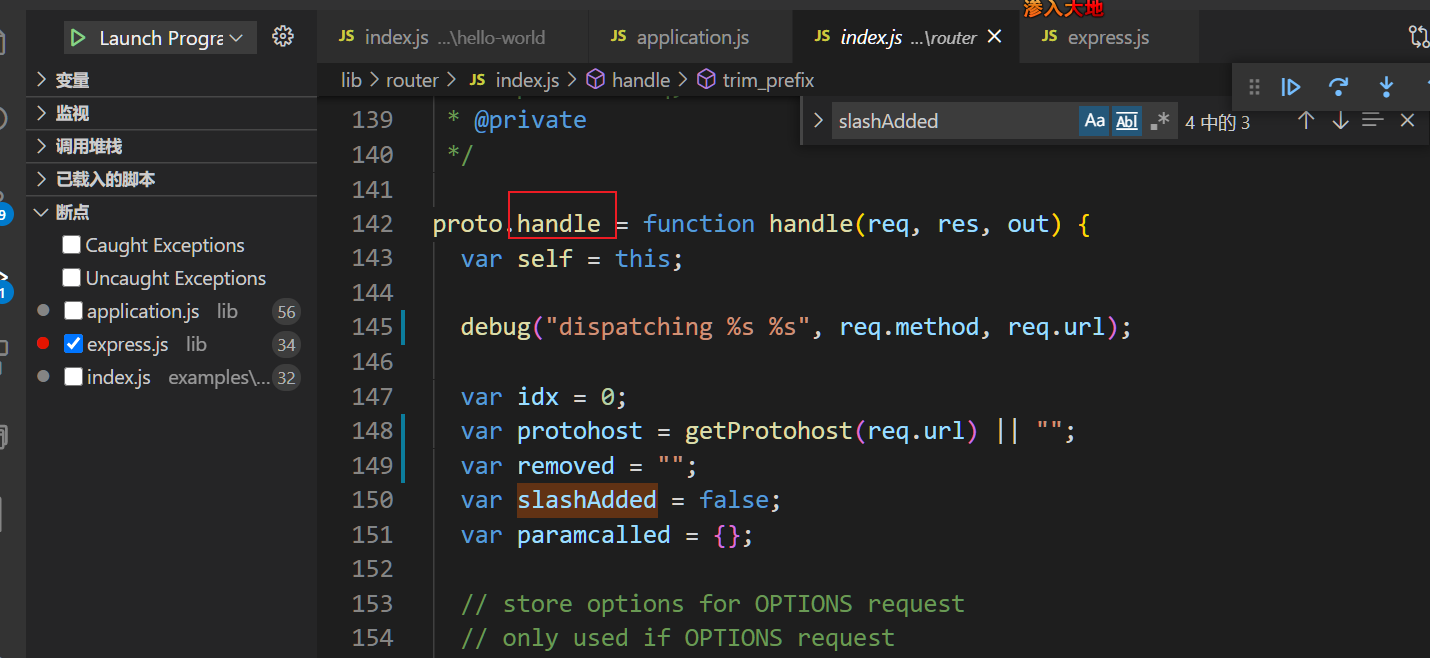The image size is (1430, 658).
Task: Click the Step Over debug icon
Action: pyautogui.click(x=1338, y=87)
